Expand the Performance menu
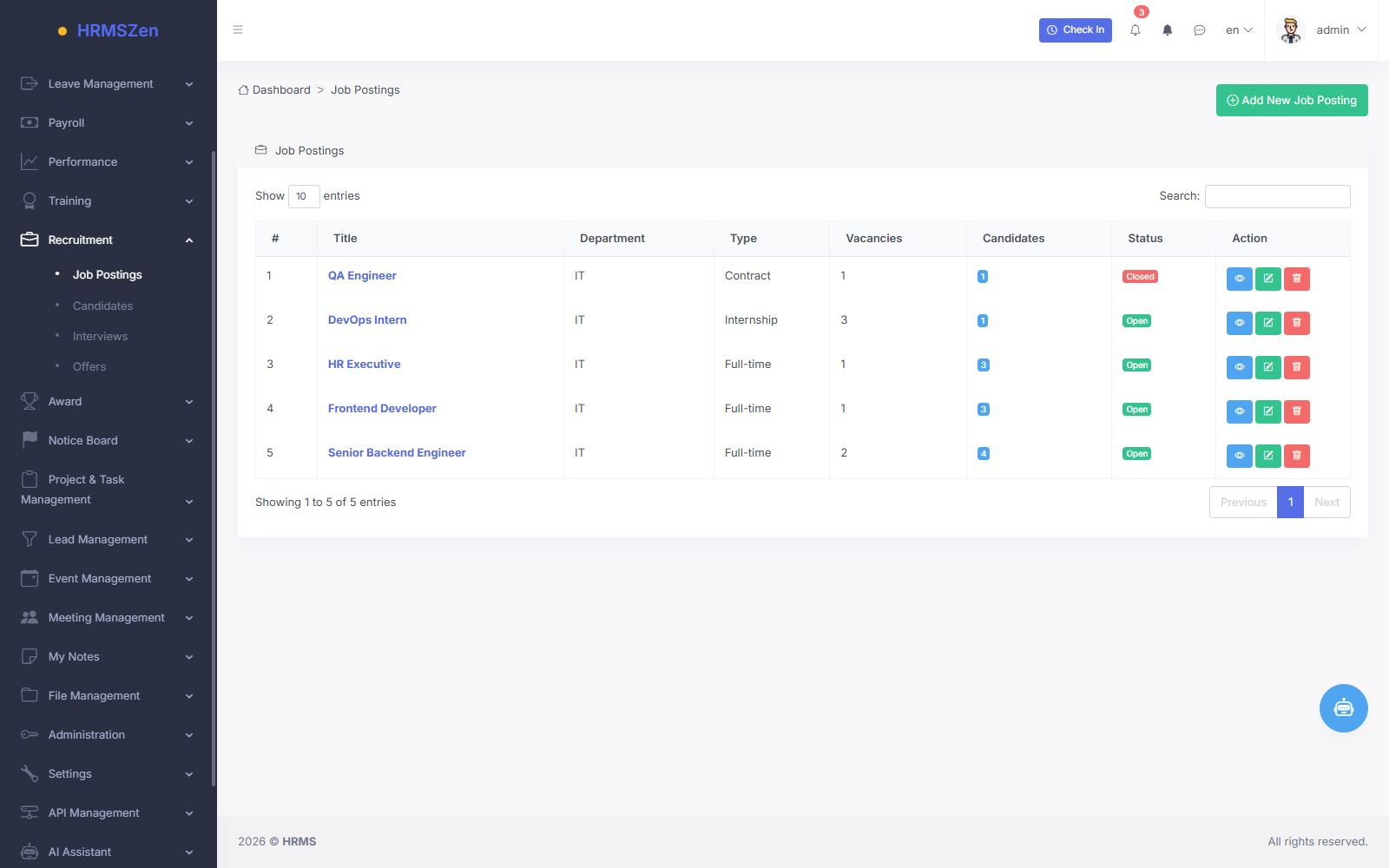1389x868 pixels. (109, 162)
